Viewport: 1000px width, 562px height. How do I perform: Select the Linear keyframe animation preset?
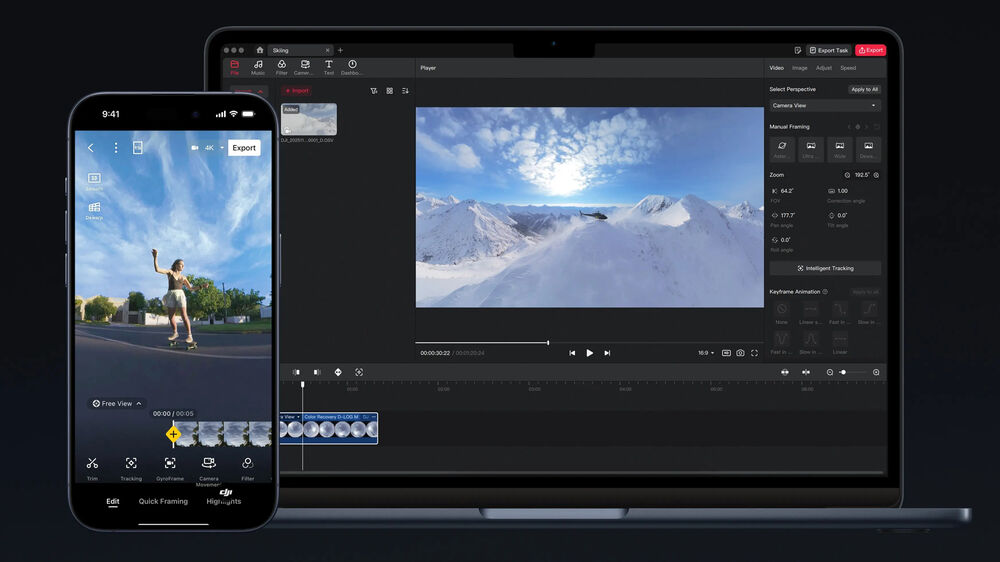pyautogui.click(x=839, y=340)
